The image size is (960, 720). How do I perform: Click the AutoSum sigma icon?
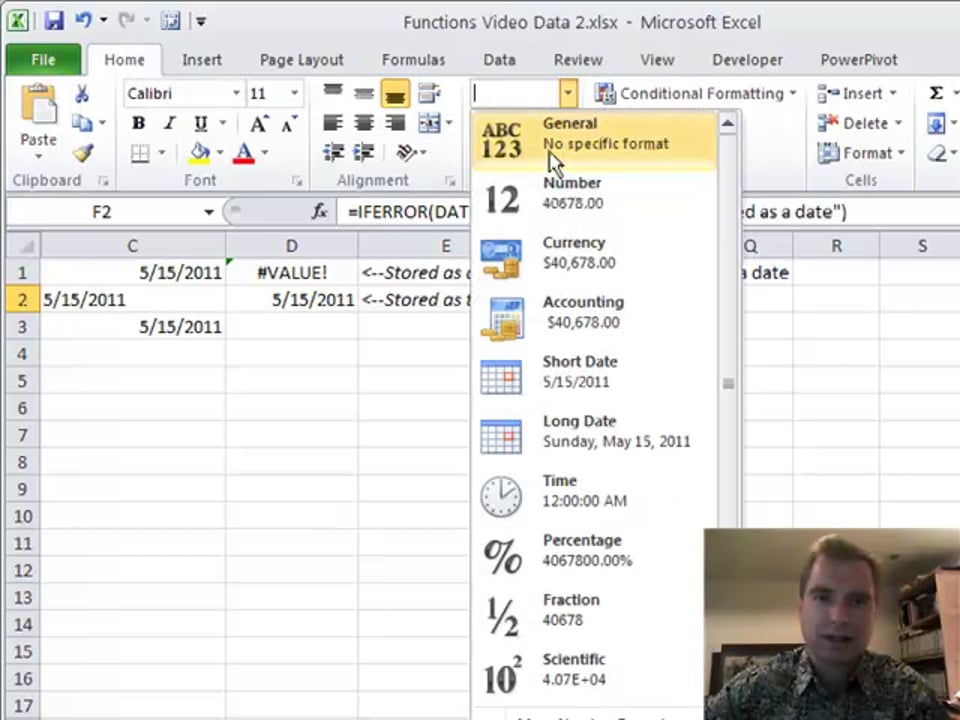point(936,93)
